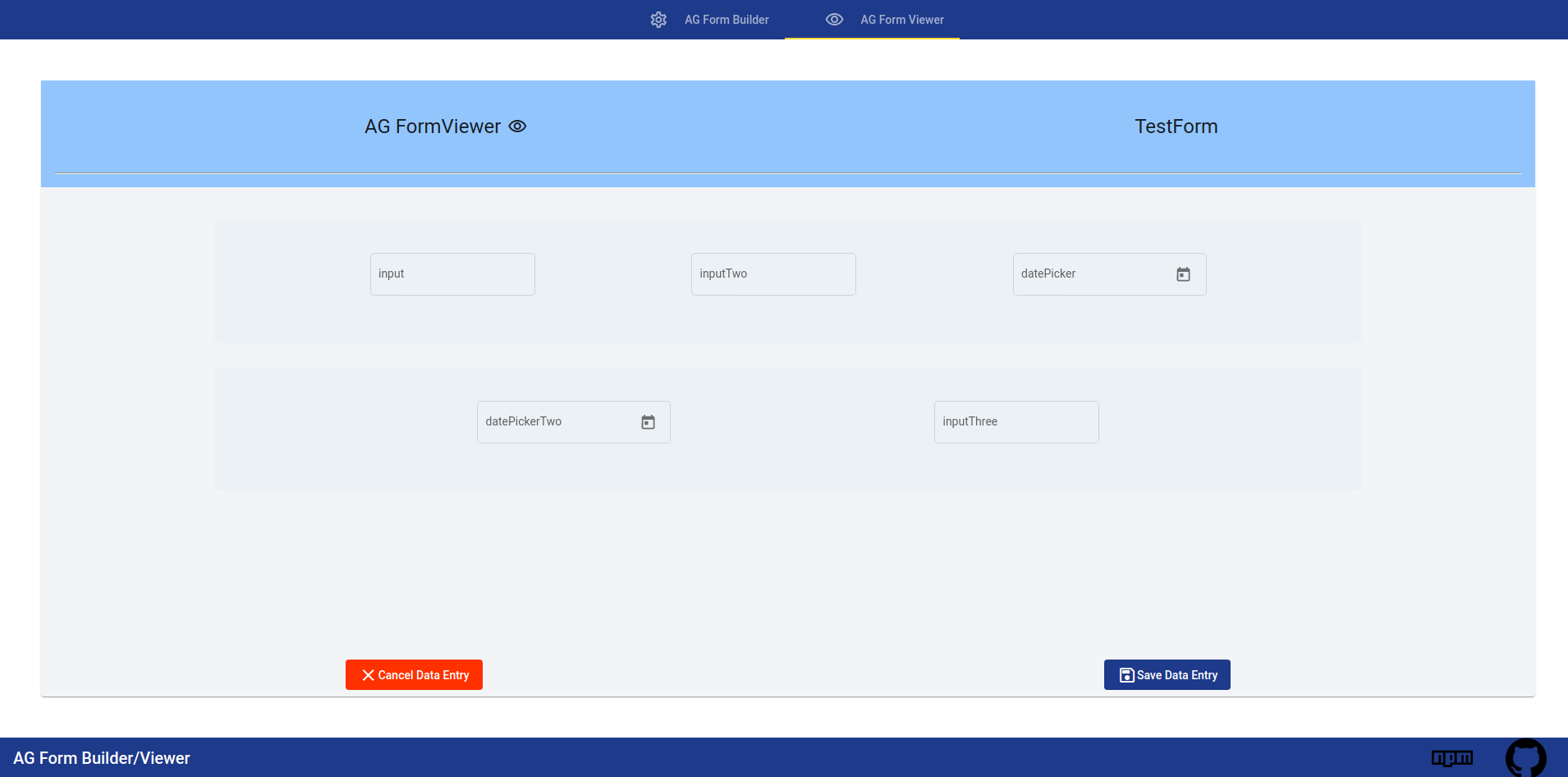Open the GitHub logo link in footer
Viewport: 1568px width, 777px height.
[1526, 758]
